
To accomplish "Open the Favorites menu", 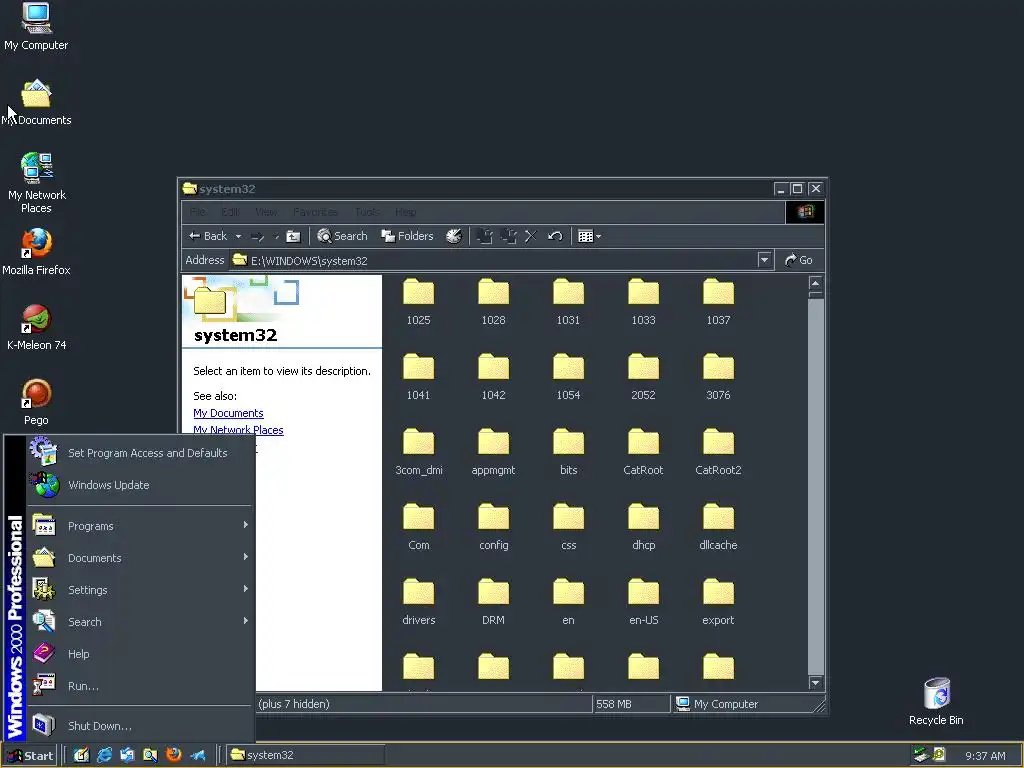I will (315, 212).
